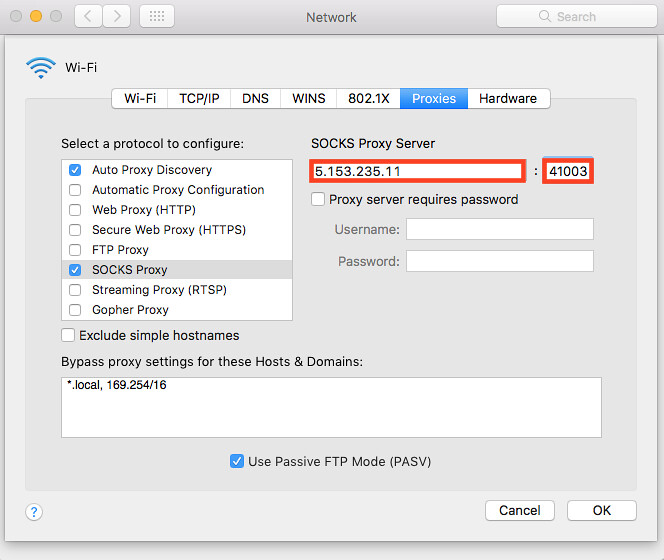664x560 pixels.
Task: Select FTP Proxy row label
Action: click(x=120, y=250)
